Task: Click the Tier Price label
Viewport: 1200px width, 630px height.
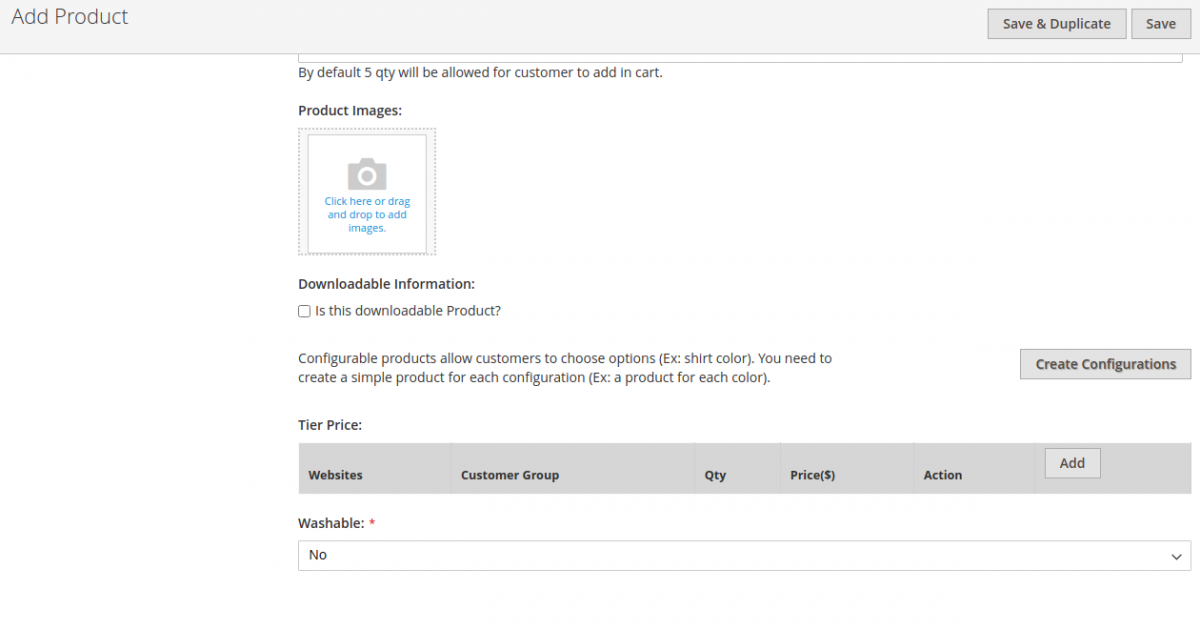Action: pyautogui.click(x=330, y=425)
